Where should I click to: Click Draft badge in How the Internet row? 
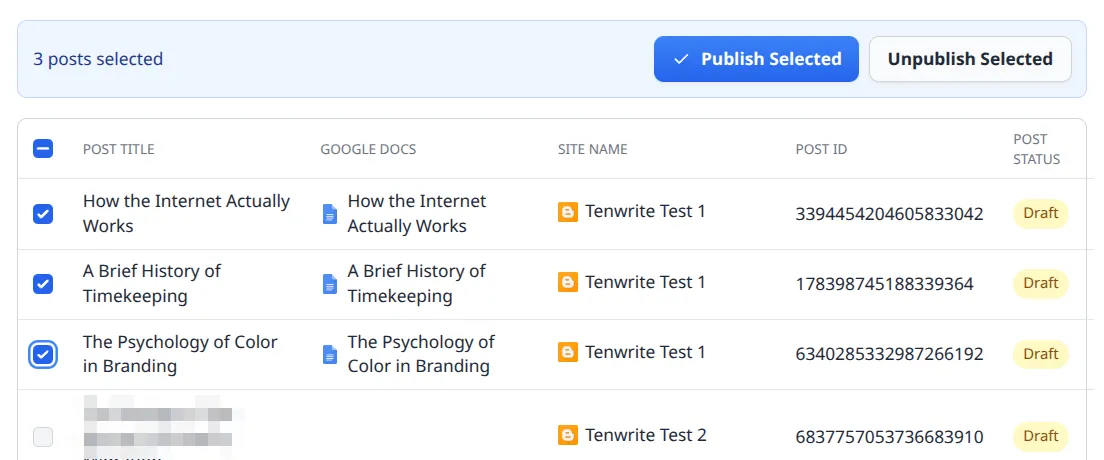[1041, 213]
